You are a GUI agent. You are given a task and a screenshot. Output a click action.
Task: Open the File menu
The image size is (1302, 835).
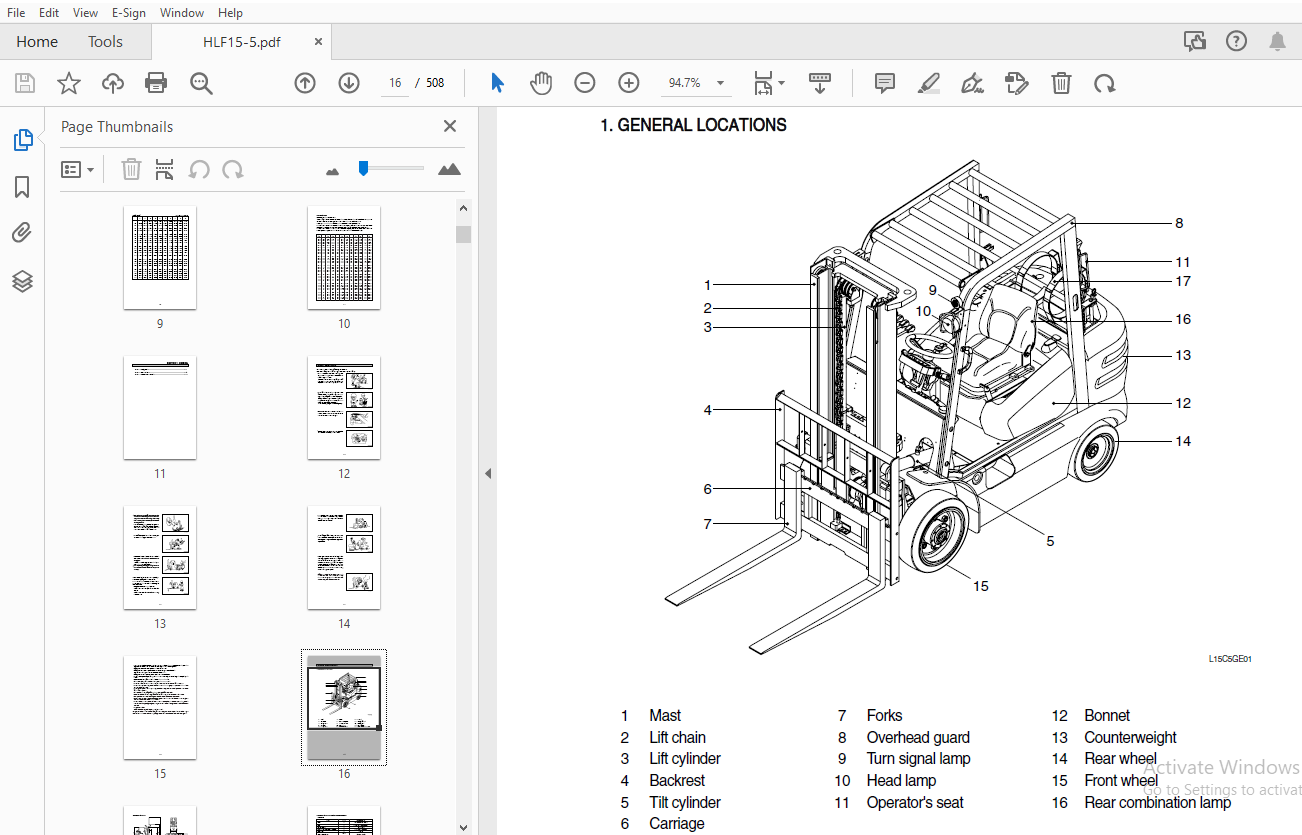(x=16, y=13)
